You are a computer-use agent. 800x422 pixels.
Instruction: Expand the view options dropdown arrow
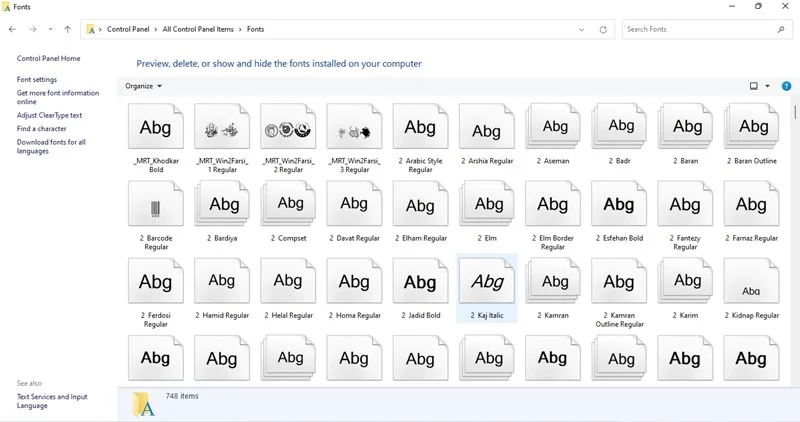pos(767,86)
